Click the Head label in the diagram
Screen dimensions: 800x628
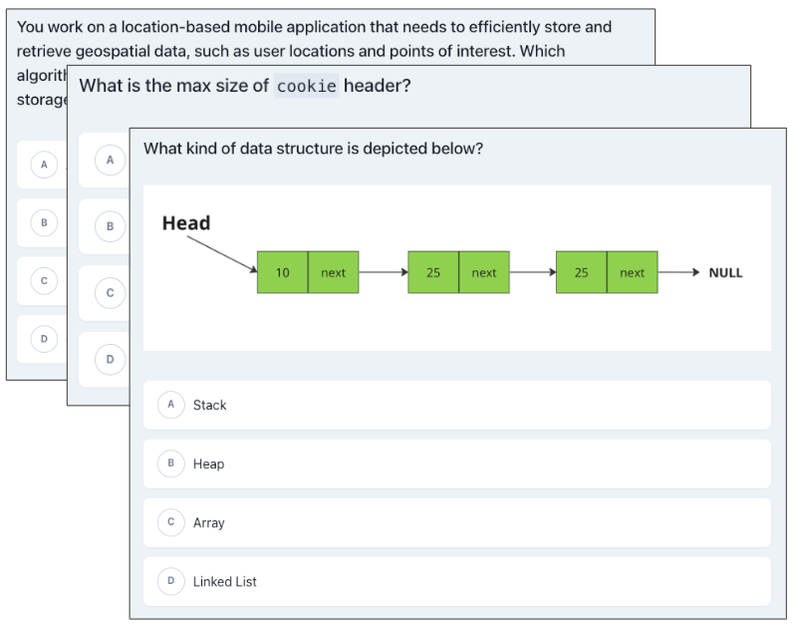[x=186, y=223]
